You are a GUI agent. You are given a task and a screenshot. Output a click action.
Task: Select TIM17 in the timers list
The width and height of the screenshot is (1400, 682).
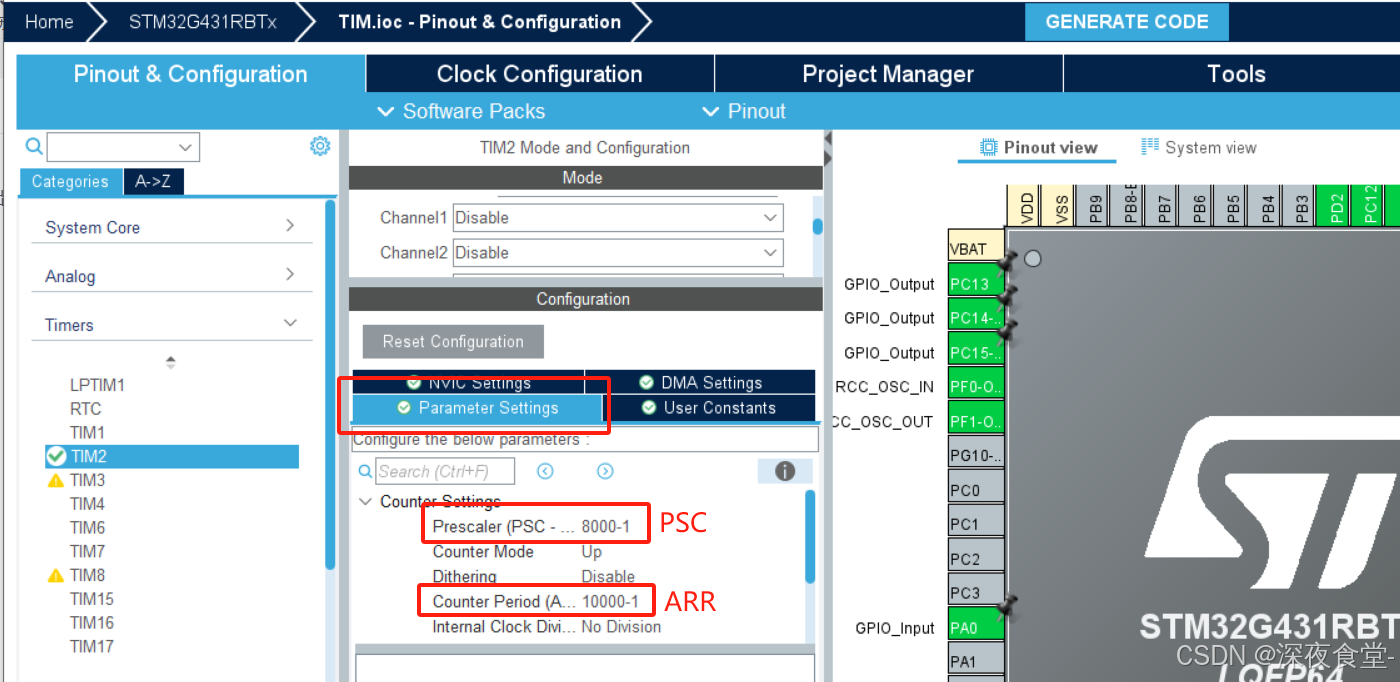pyautogui.click(x=91, y=646)
